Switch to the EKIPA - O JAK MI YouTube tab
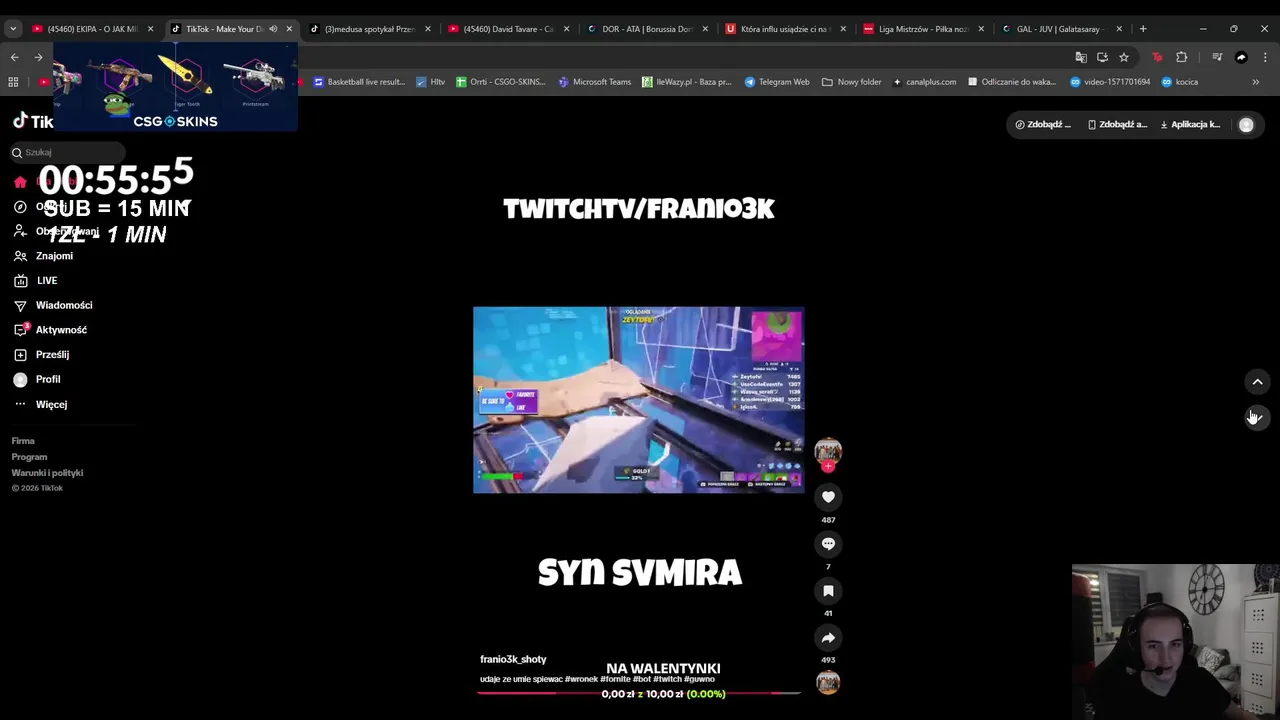The image size is (1280, 720). (92, 29)
